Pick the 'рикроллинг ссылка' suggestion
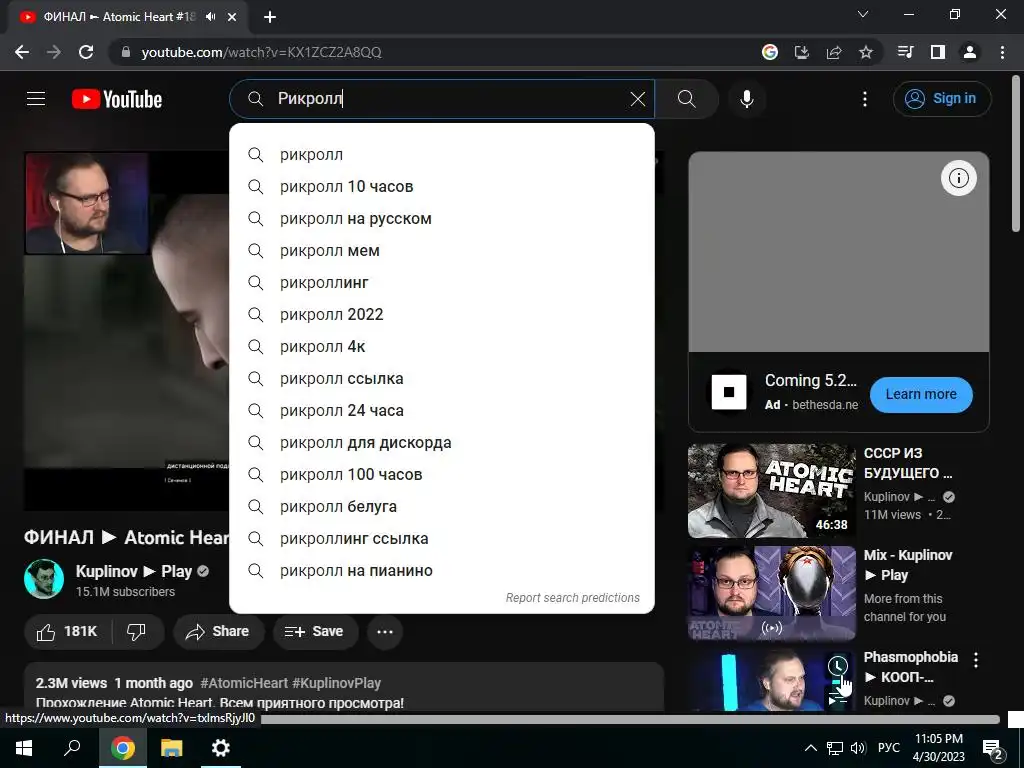The width and height of the screenshot is (1024, 768). (442, 539)
